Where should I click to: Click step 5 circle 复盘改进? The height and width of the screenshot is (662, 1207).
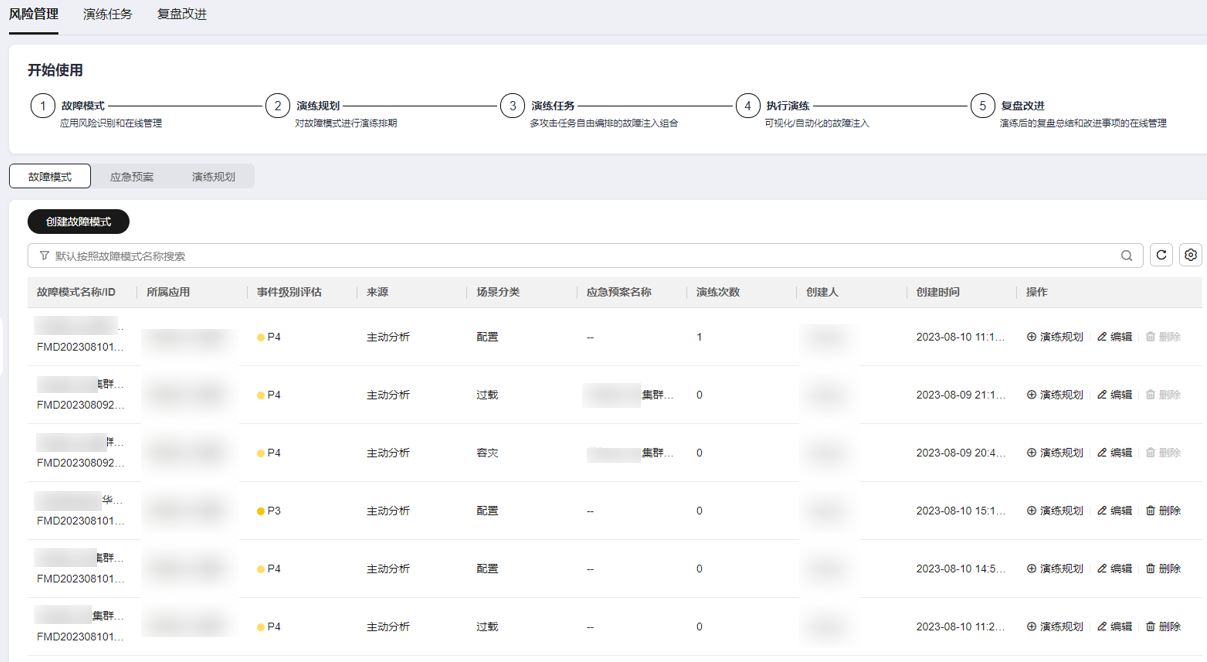pos(983,106)
